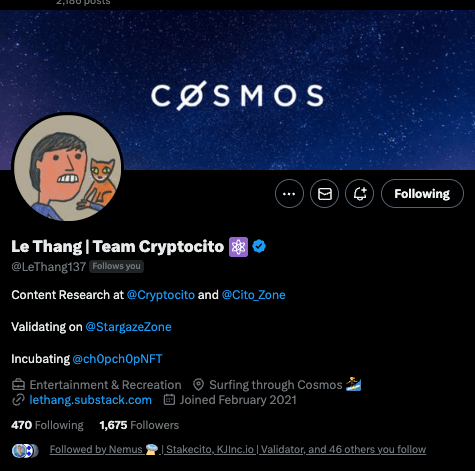Screen dimensions: 475x471
Task: Send a direct message via envelope icon
Action: click(324, 194)
